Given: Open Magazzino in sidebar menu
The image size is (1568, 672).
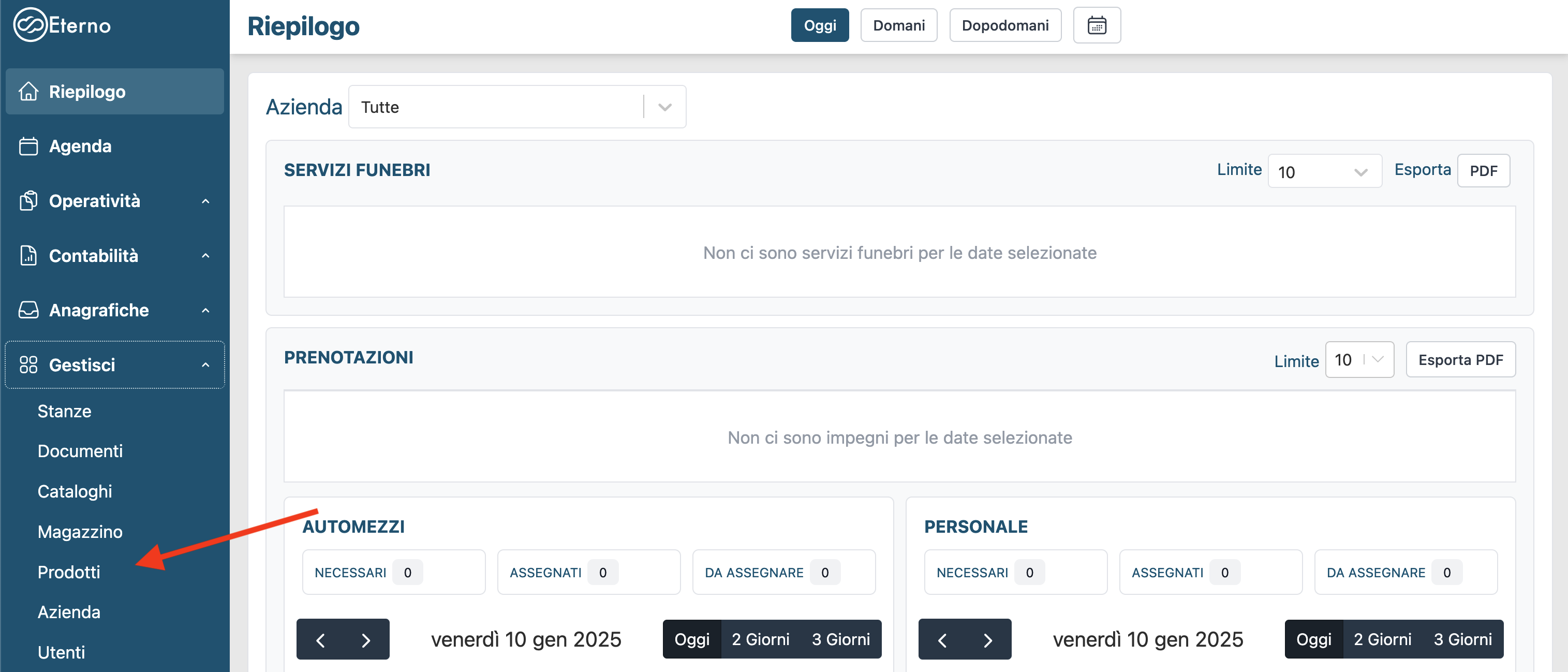Looking at the screenshot, I should (x=80, y=532).
